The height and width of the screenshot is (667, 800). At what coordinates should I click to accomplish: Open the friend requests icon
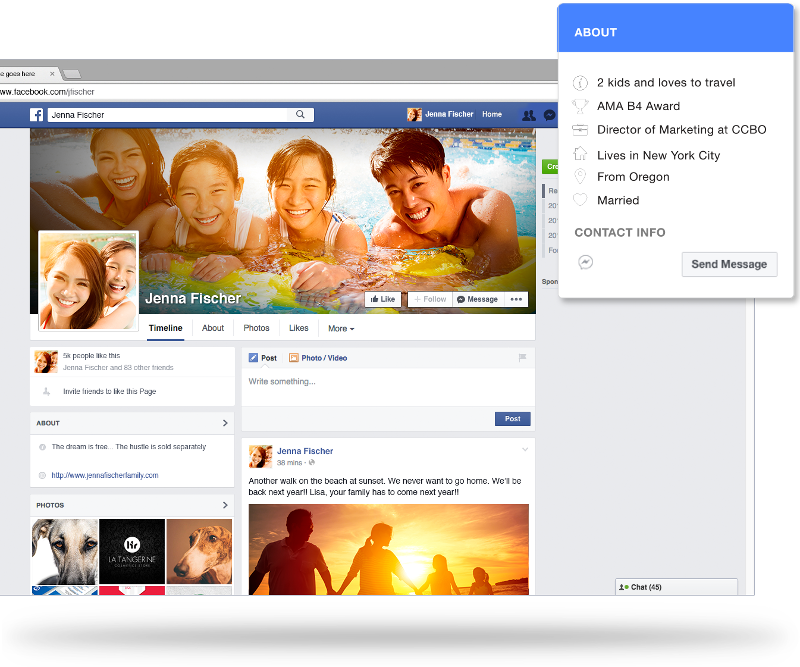529,115
